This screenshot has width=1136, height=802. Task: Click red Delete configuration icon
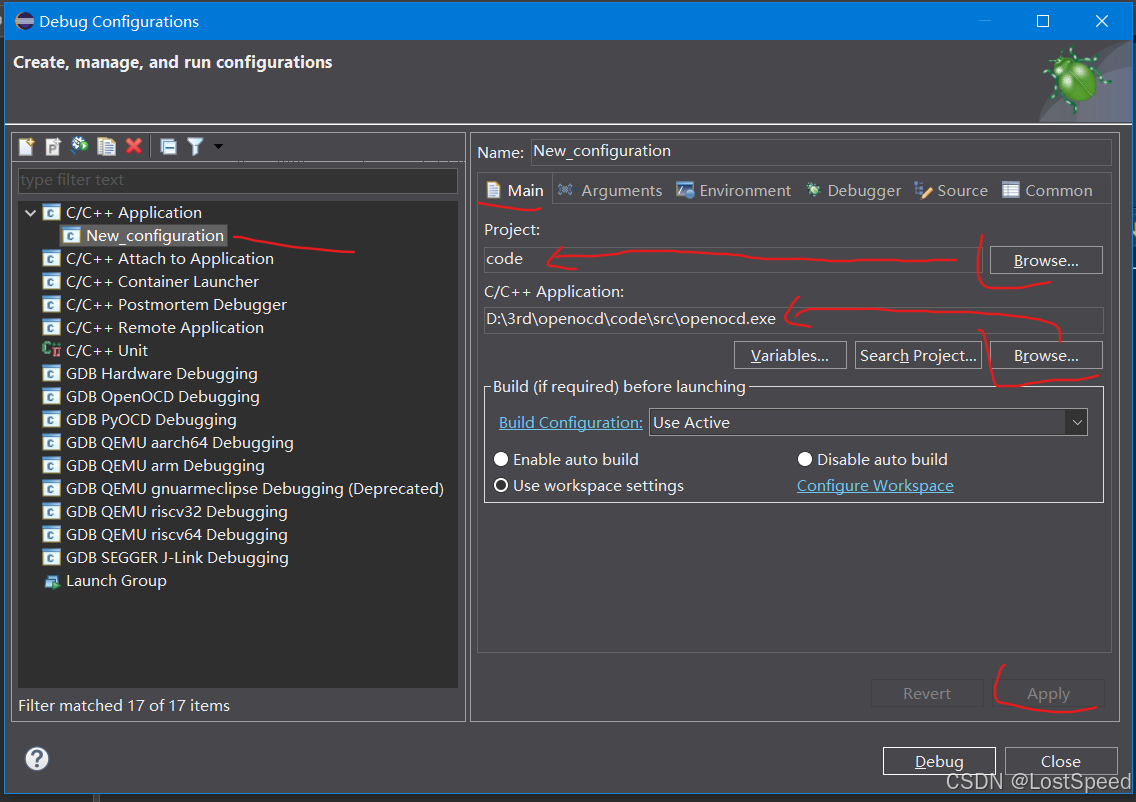[133, 146]
